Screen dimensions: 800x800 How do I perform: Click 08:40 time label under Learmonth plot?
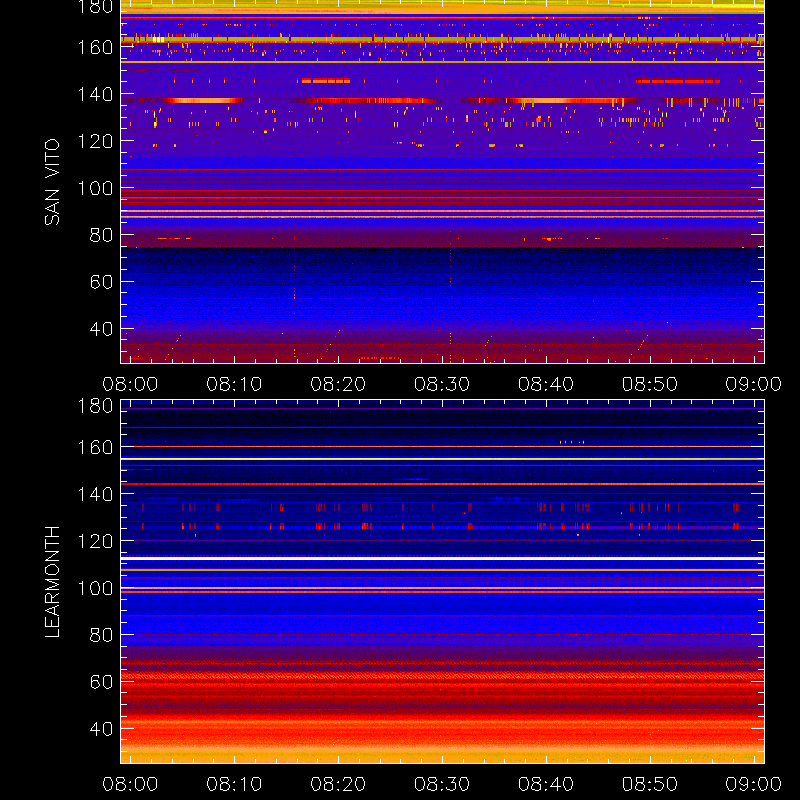[546, 784]
